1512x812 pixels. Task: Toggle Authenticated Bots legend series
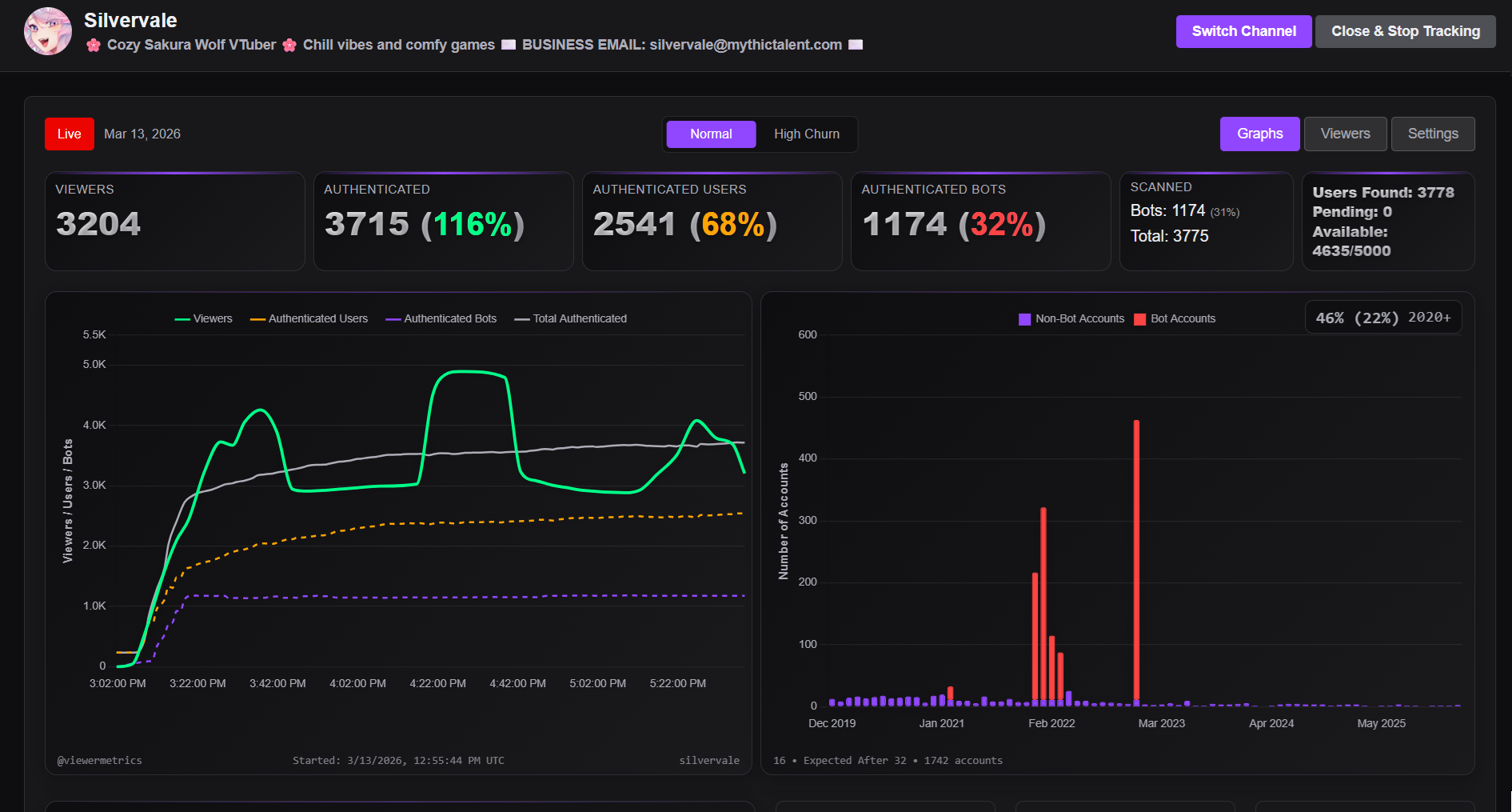click(441, 318)
